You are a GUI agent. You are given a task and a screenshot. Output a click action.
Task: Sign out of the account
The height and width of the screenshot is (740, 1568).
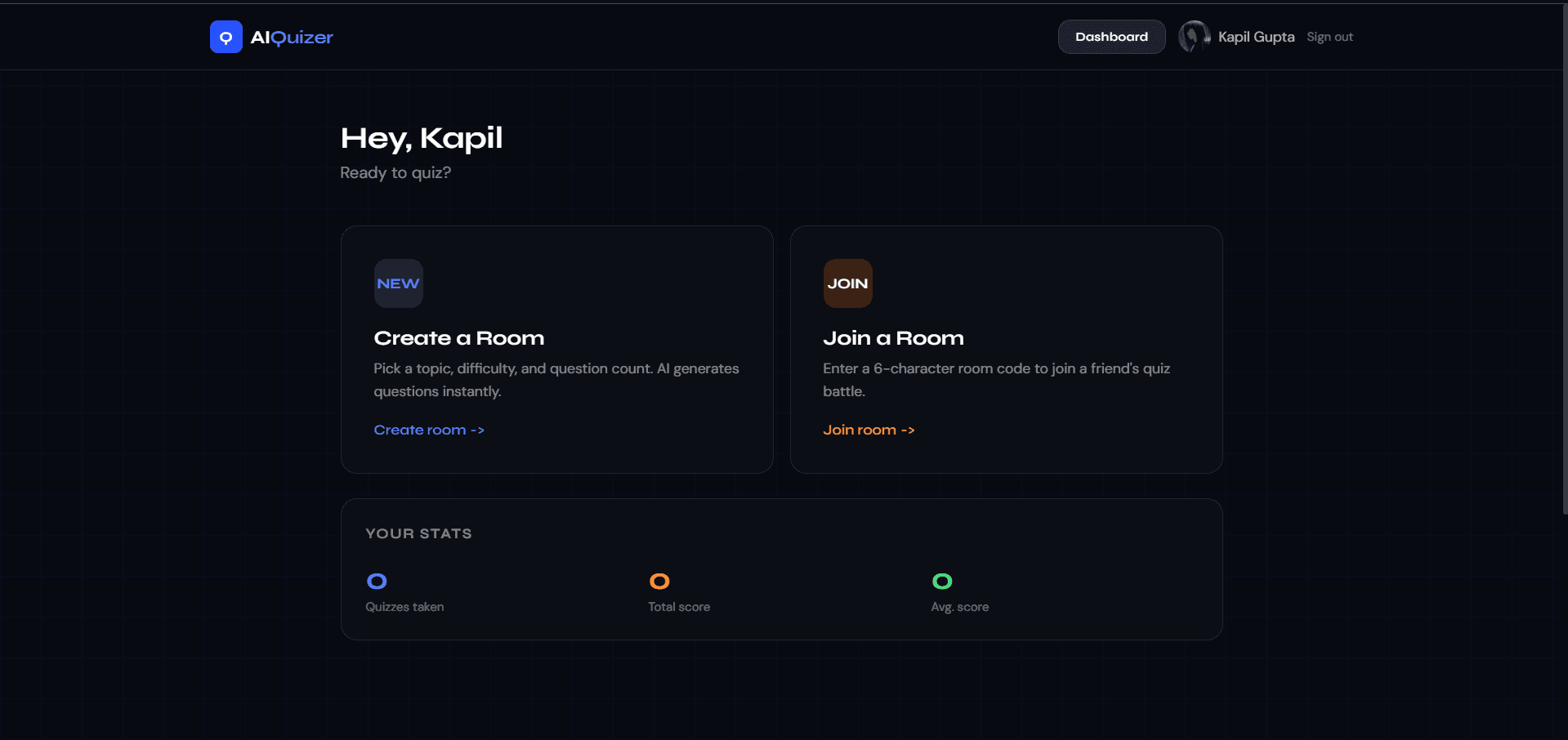(x=1329, y=37)
